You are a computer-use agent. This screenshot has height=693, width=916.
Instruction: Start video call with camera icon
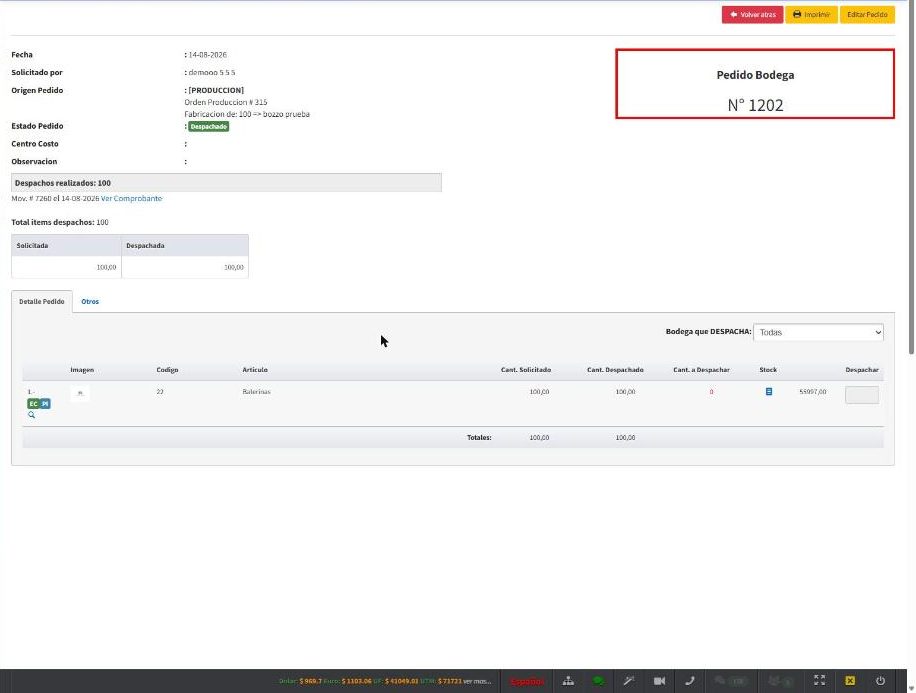[x=660, y=681]
